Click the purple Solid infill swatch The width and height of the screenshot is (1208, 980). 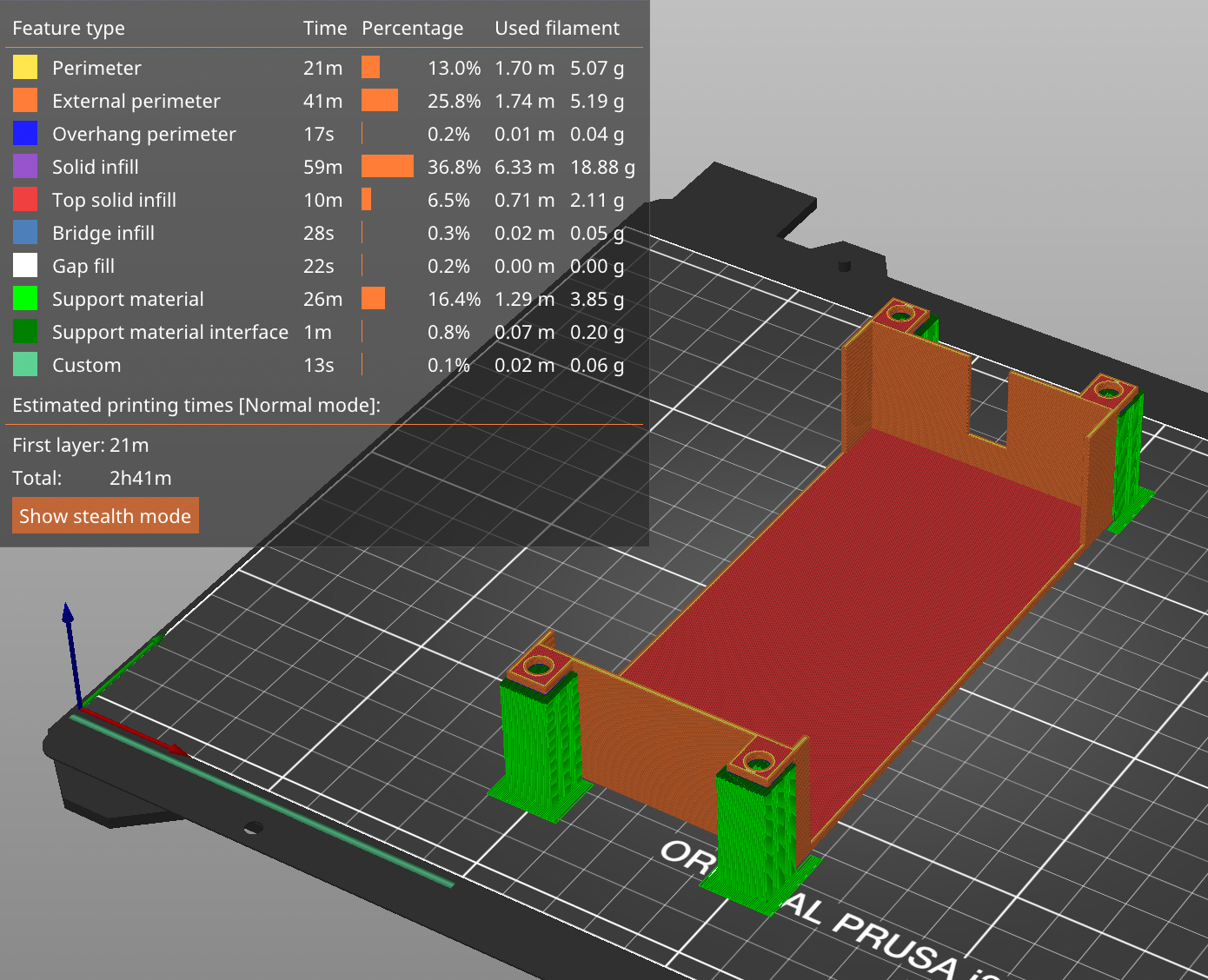[25, 166]
